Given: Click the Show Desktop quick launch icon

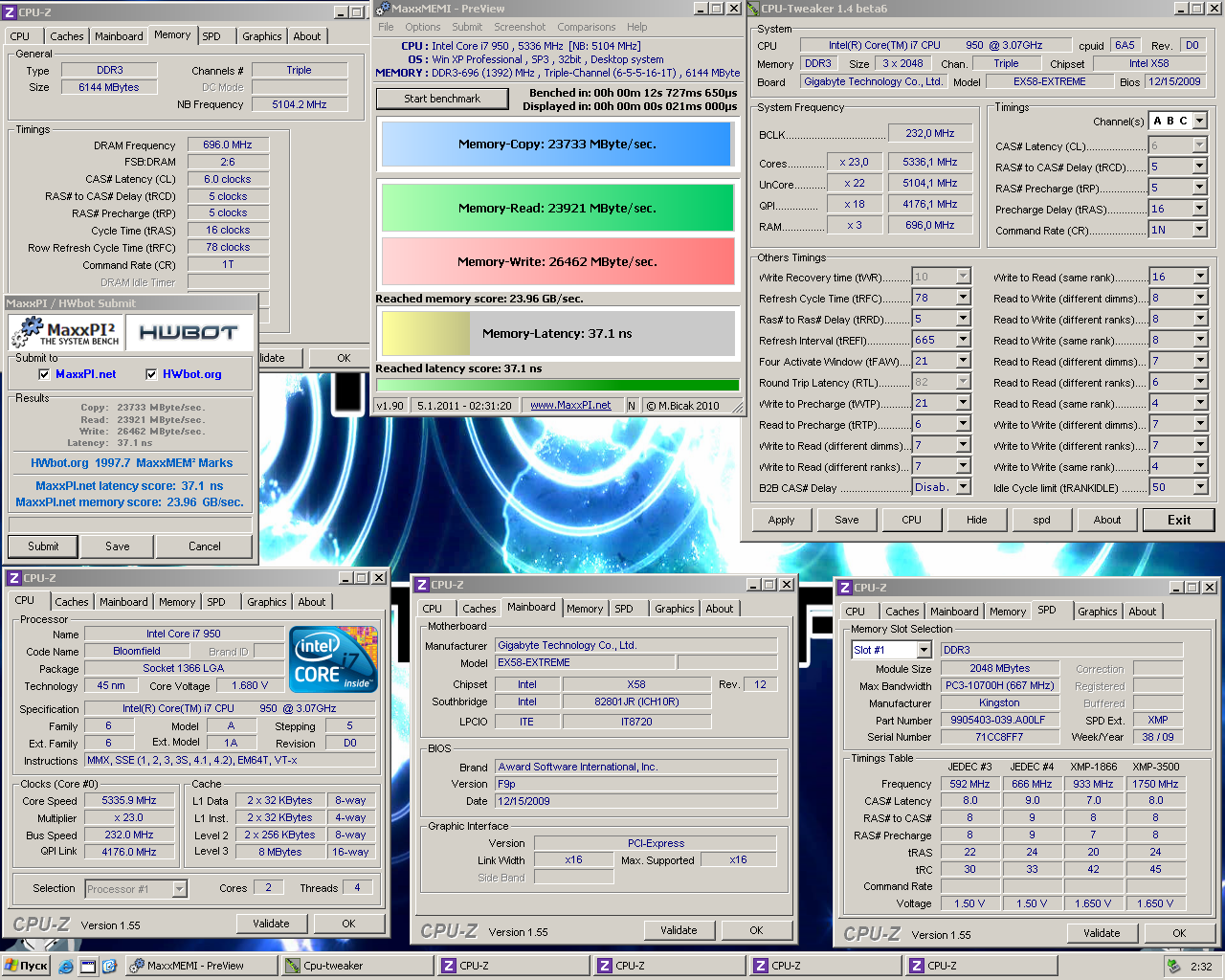Looking at the screenshot, I should click(x=87, y=966).
